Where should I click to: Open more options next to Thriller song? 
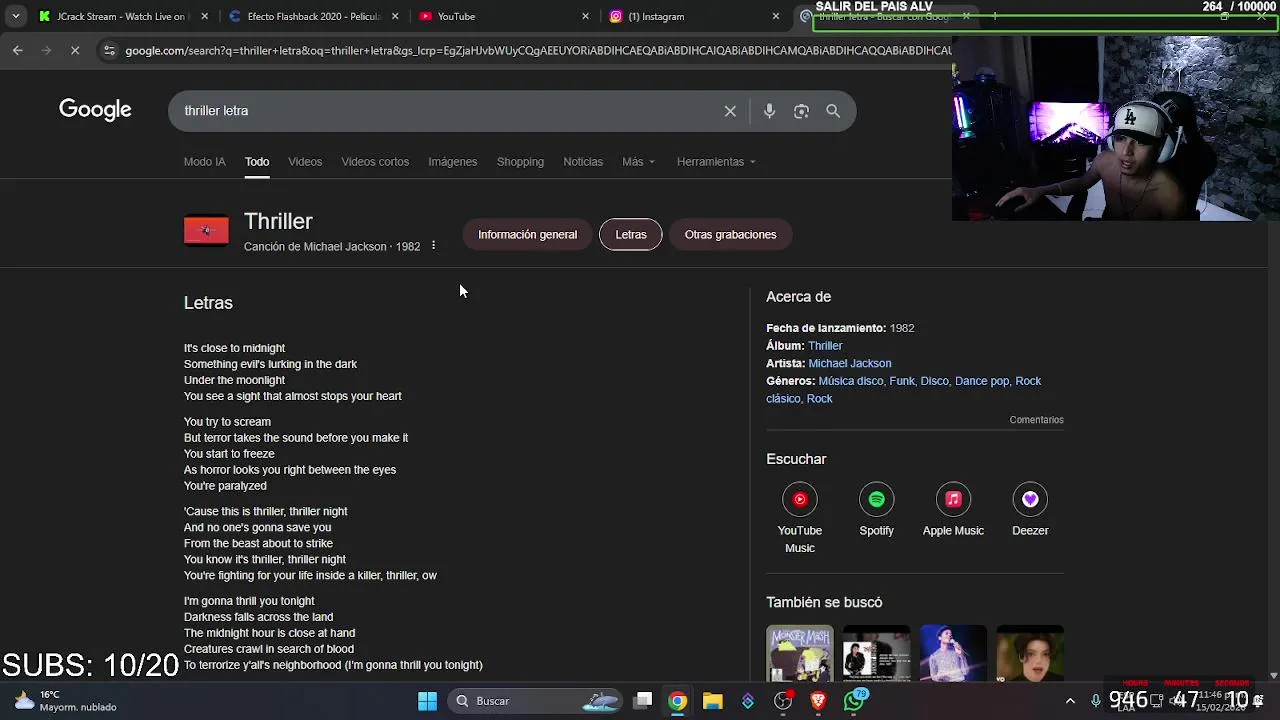(x=433, y=246)
